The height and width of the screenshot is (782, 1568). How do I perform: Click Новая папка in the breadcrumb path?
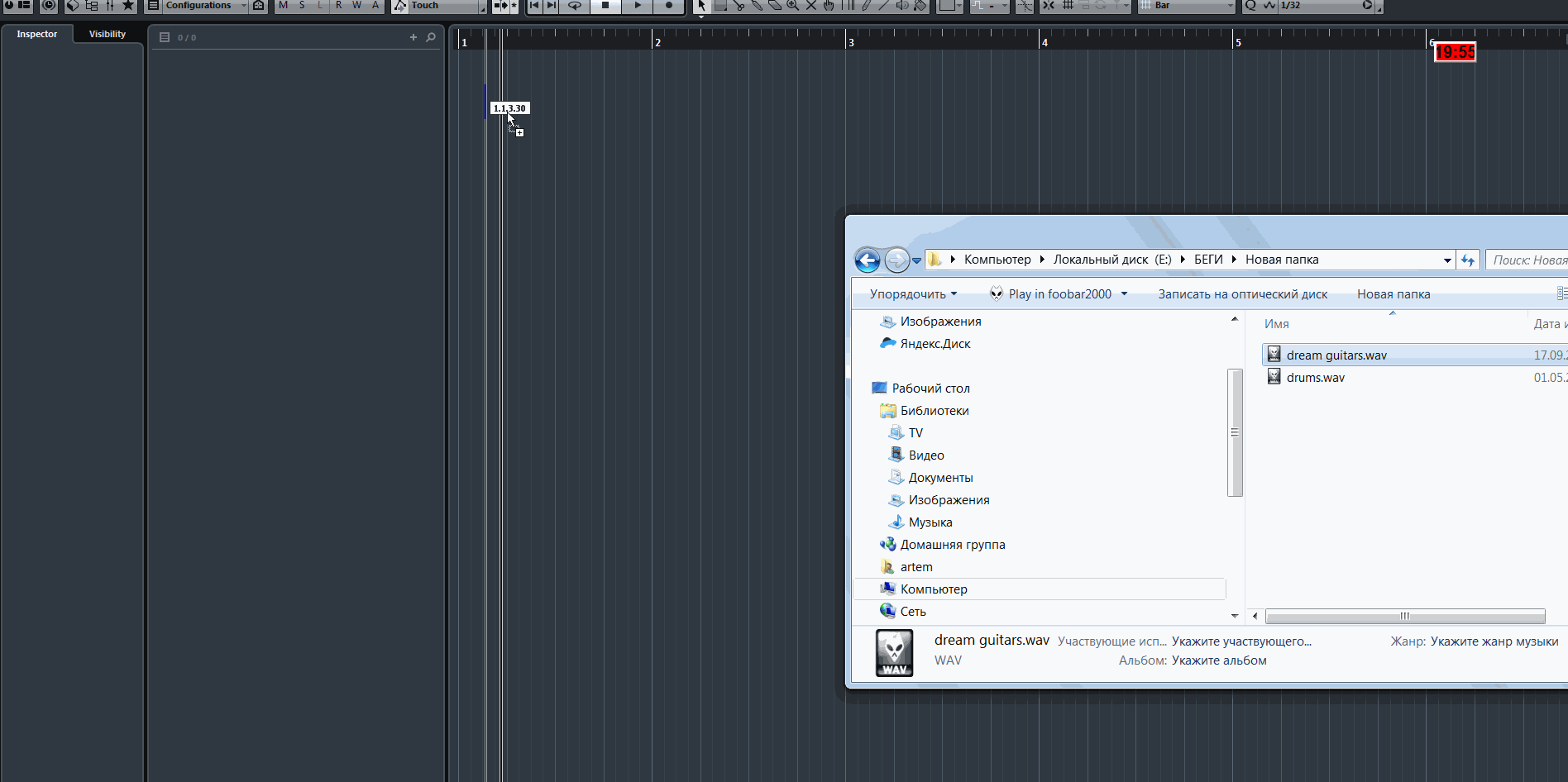coord(1282,260)
